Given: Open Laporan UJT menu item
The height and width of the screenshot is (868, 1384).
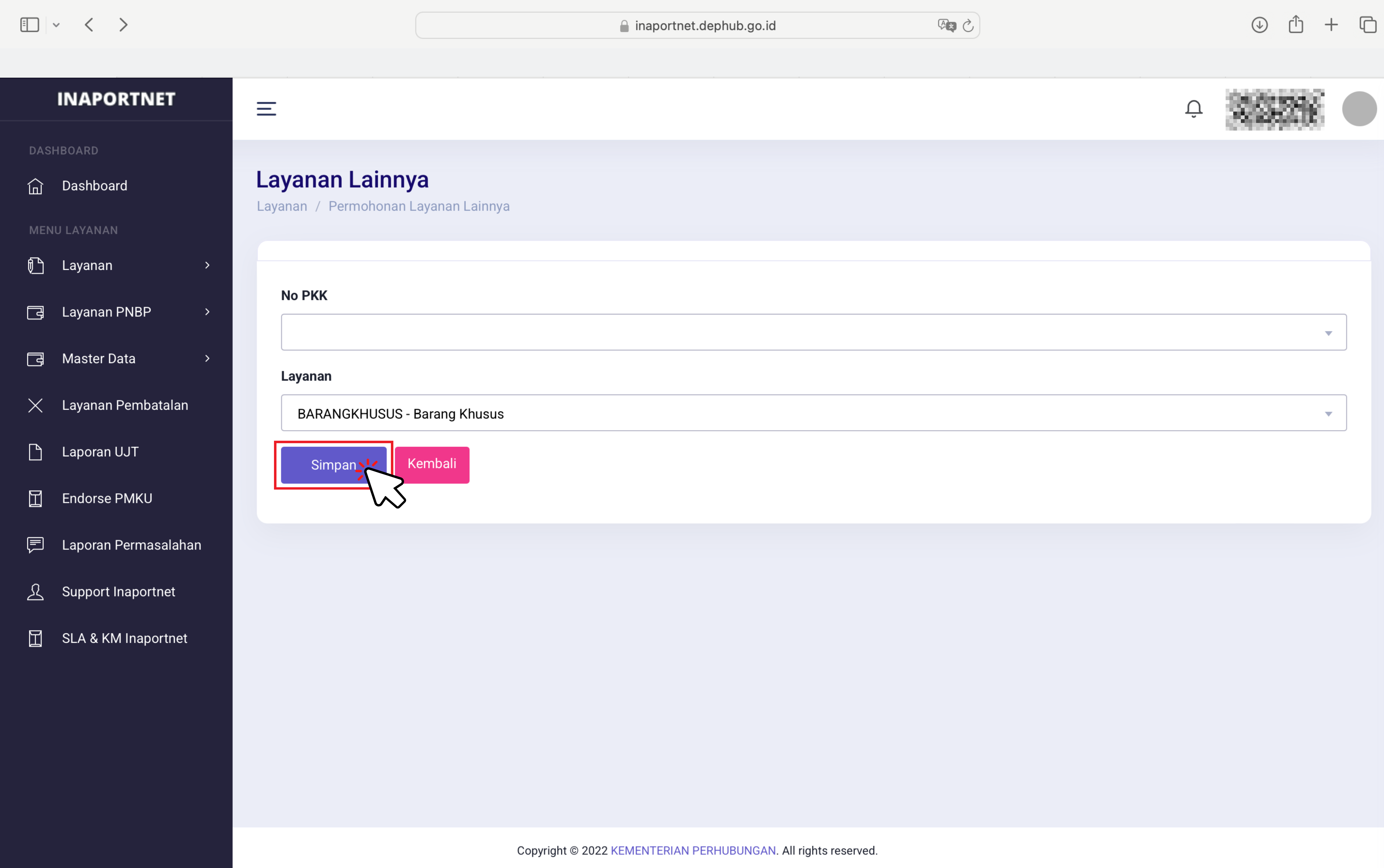Looking at the screenshot, I should pyautogui.click(x=100, y=452).
